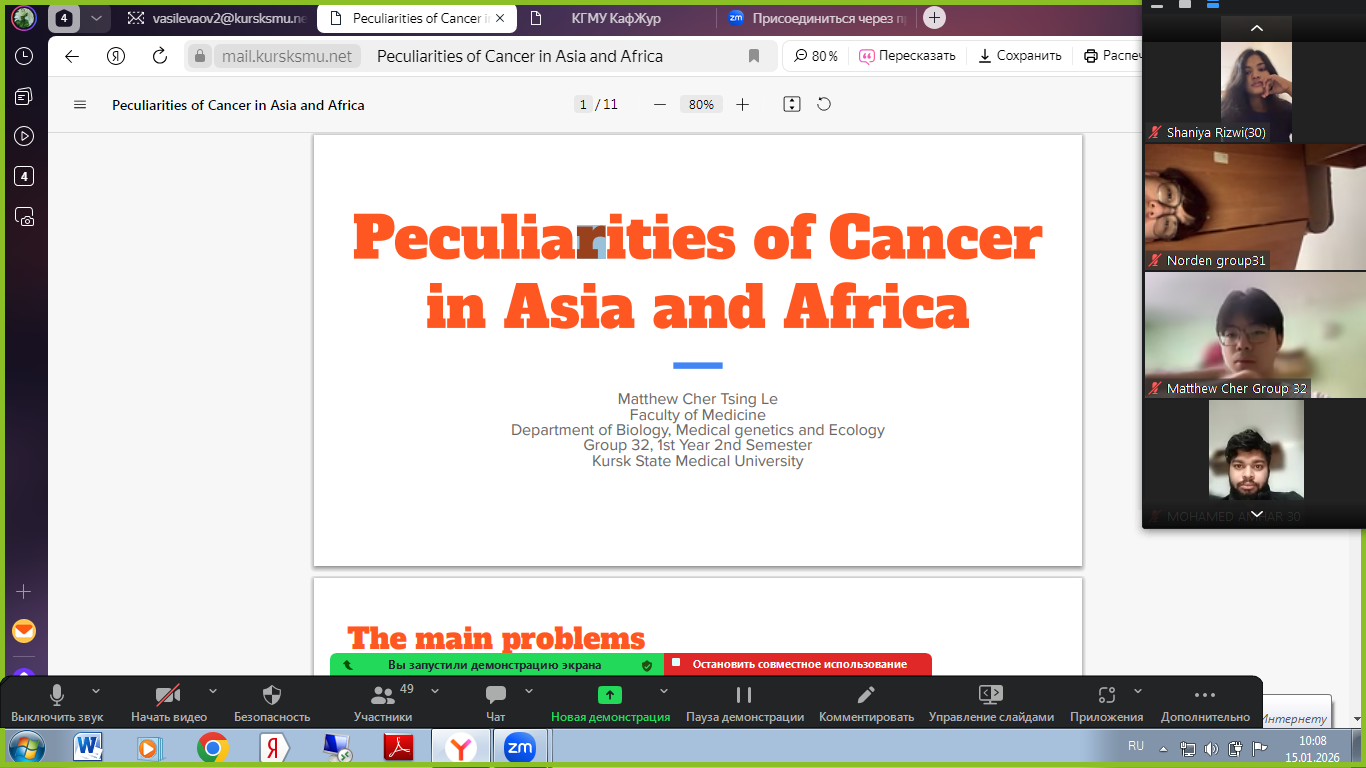Start camera with Начать видео
This screenshot has width=1366, height=768.
coord(168,695)
